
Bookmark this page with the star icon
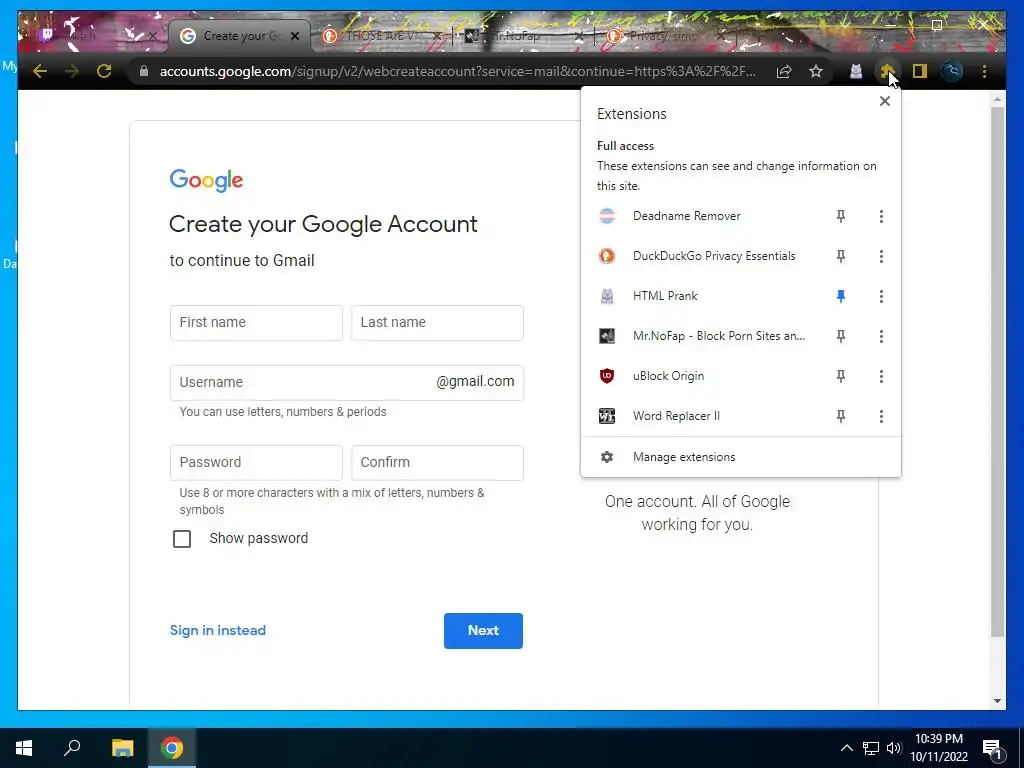click(816, 71)
